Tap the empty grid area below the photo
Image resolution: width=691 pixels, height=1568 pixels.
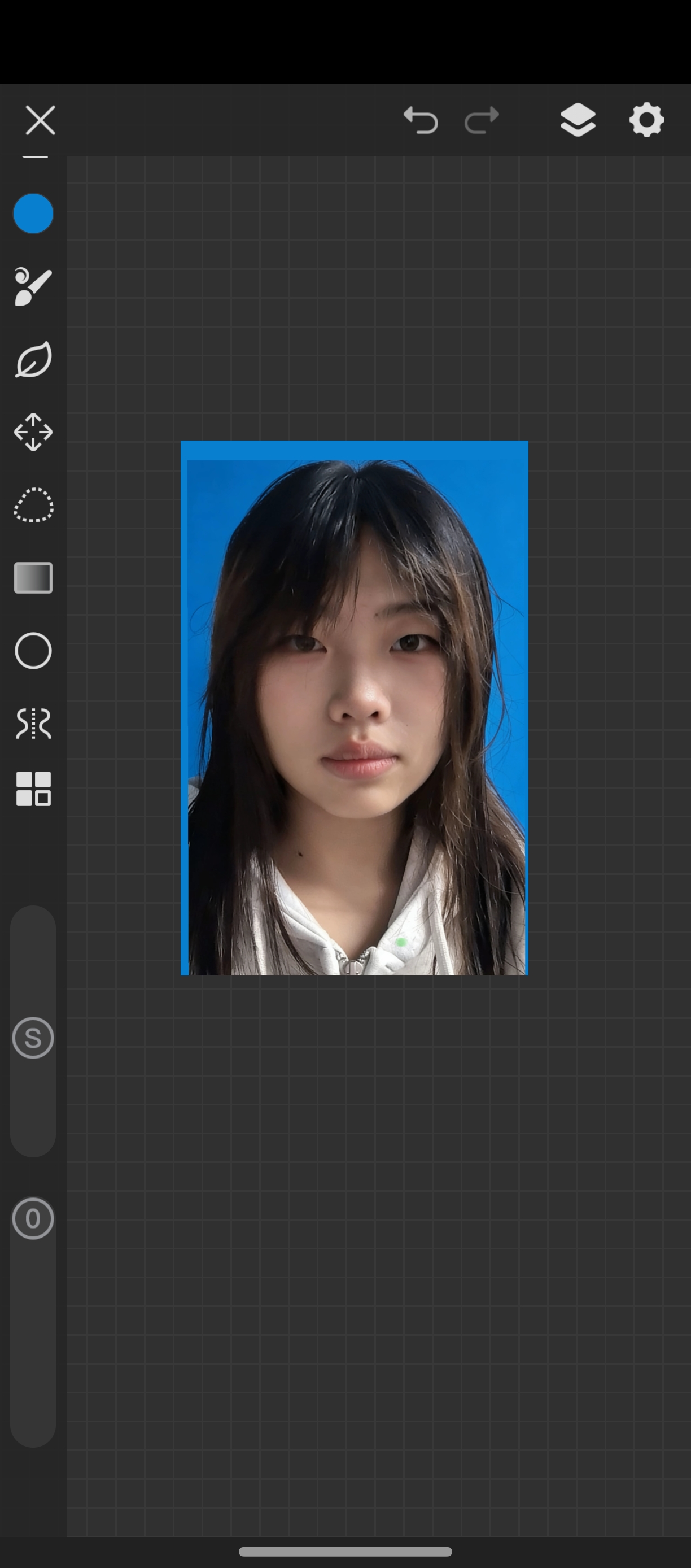tap(365, 1217)
